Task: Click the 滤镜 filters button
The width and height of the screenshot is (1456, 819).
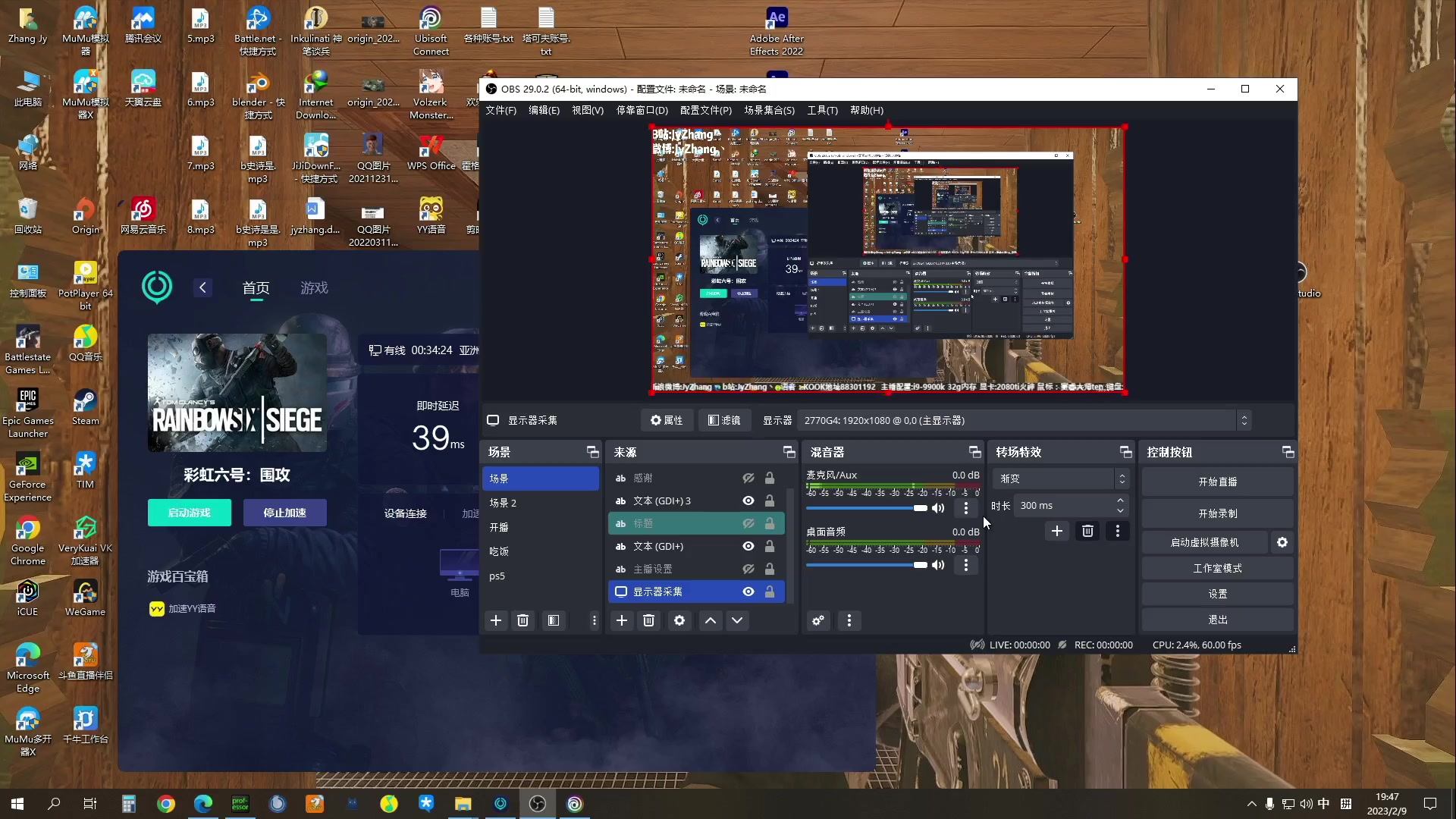Action: pos(724,420)
